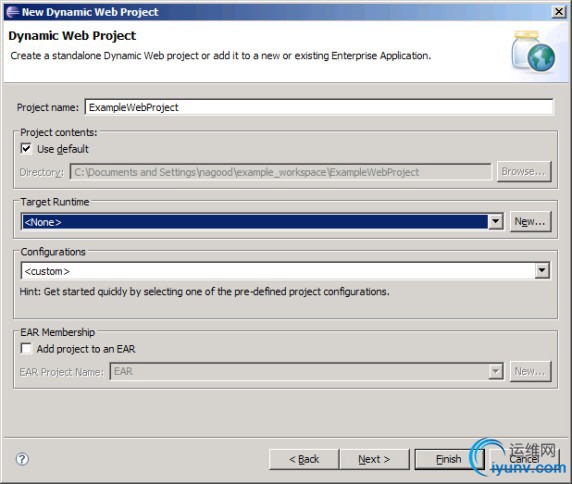
Task: Click the Browse button for Directory
Action: click(524, 171)
